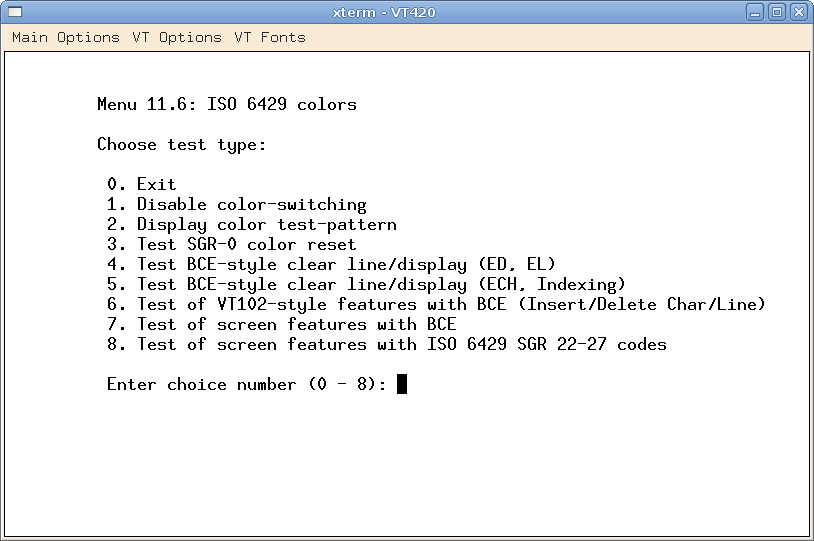This screenshot has width=814, height=541.
Task: Click the block cursor after the choice prompt
Action: (402, 384)
